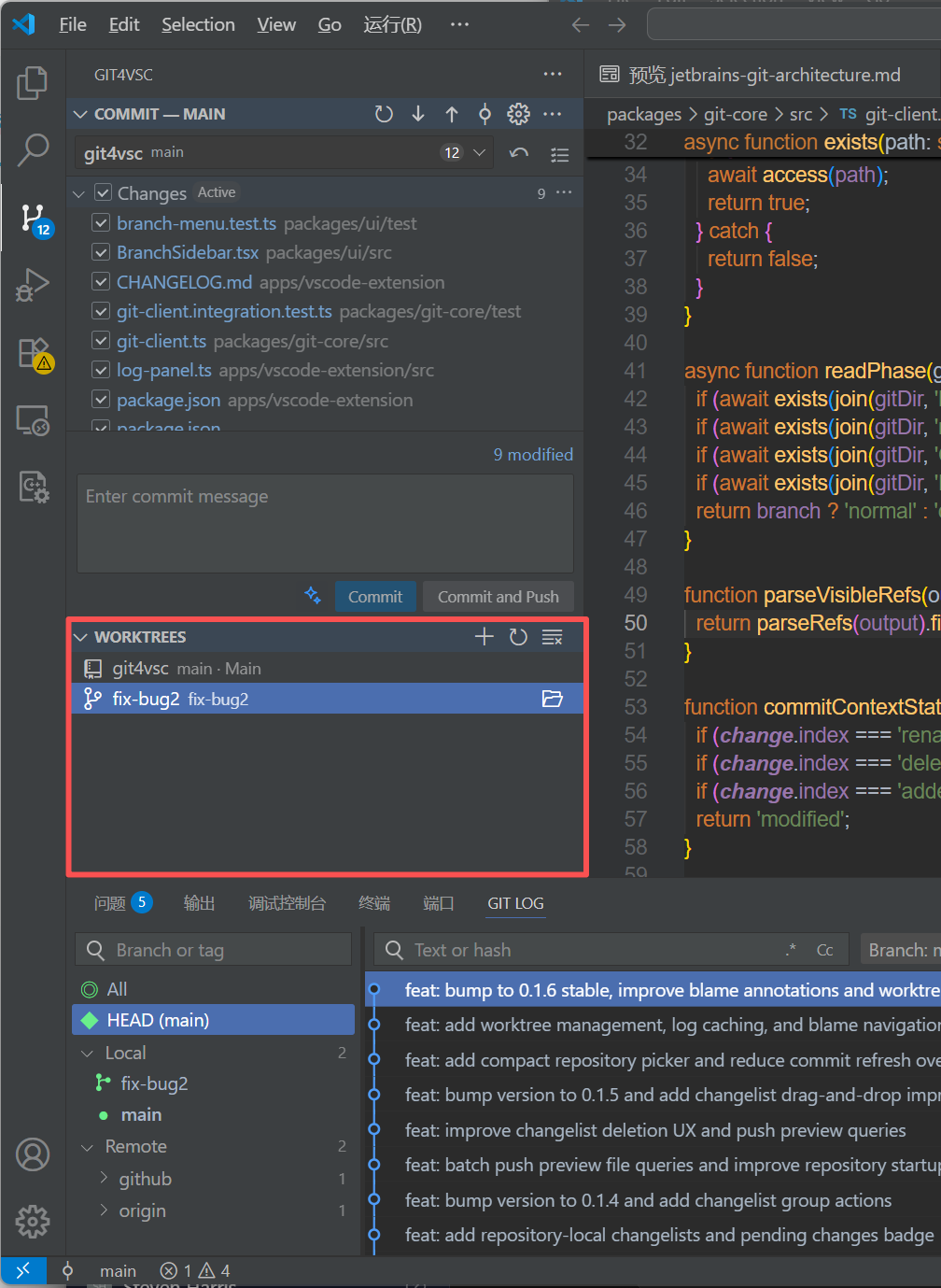Open Source Control view with 12 badge
941x1288 pixels.
click(x=33, y=219)
